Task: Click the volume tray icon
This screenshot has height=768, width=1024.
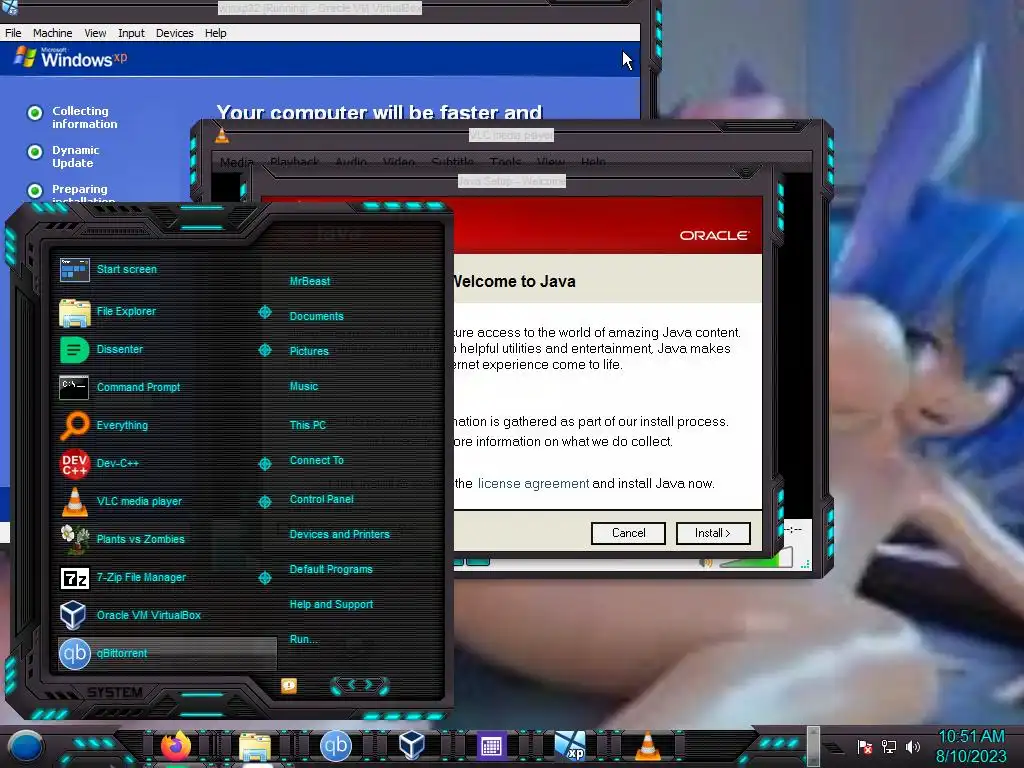Action: point(912,747)
